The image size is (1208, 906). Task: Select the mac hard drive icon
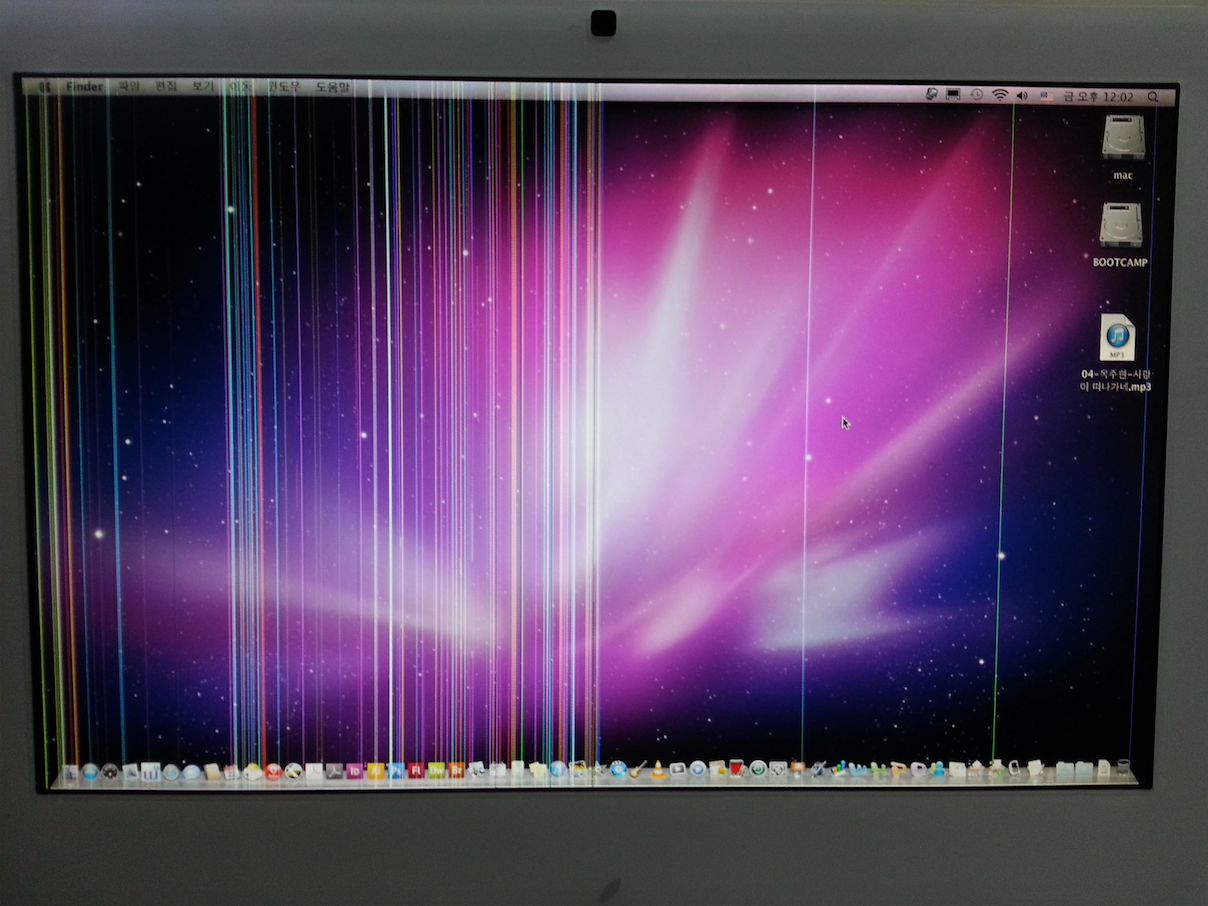[x=1123, y=139]
